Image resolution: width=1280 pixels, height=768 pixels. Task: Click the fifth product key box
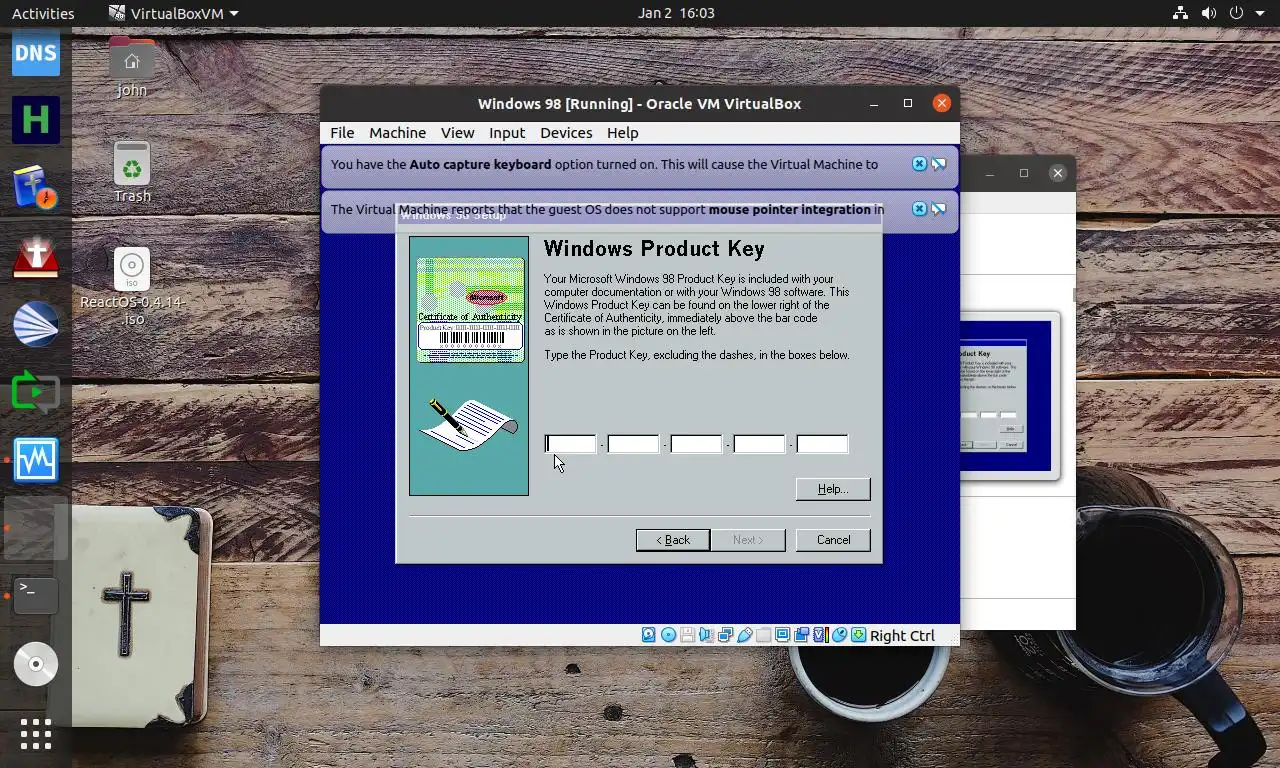click(x=822, y=444)
